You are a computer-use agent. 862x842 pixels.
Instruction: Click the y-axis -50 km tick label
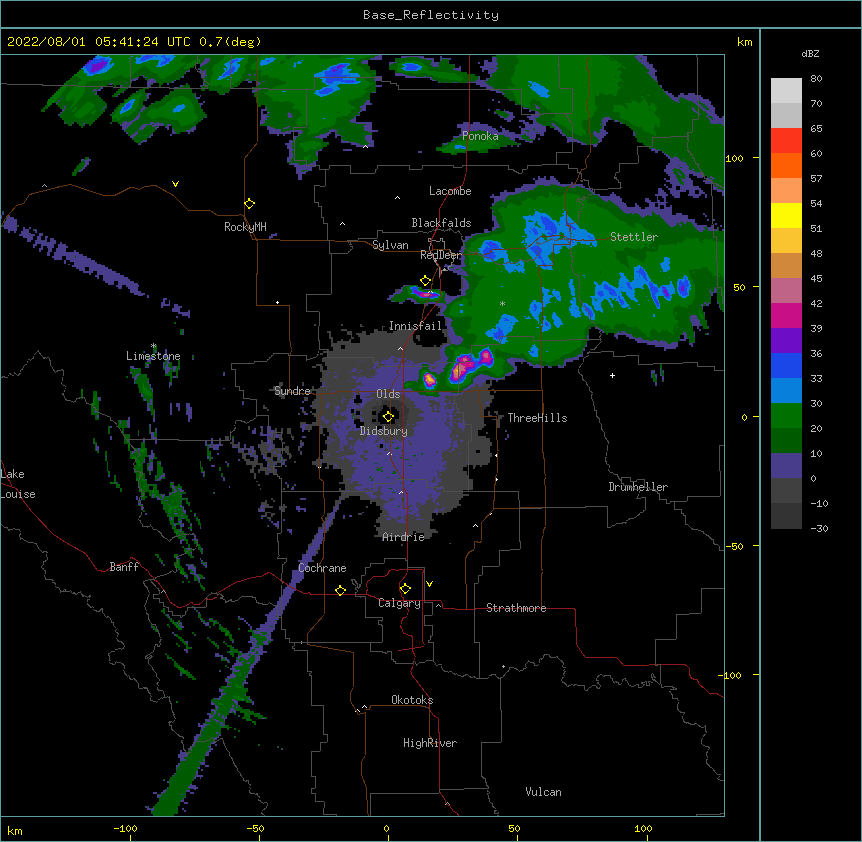click(734, 546)
